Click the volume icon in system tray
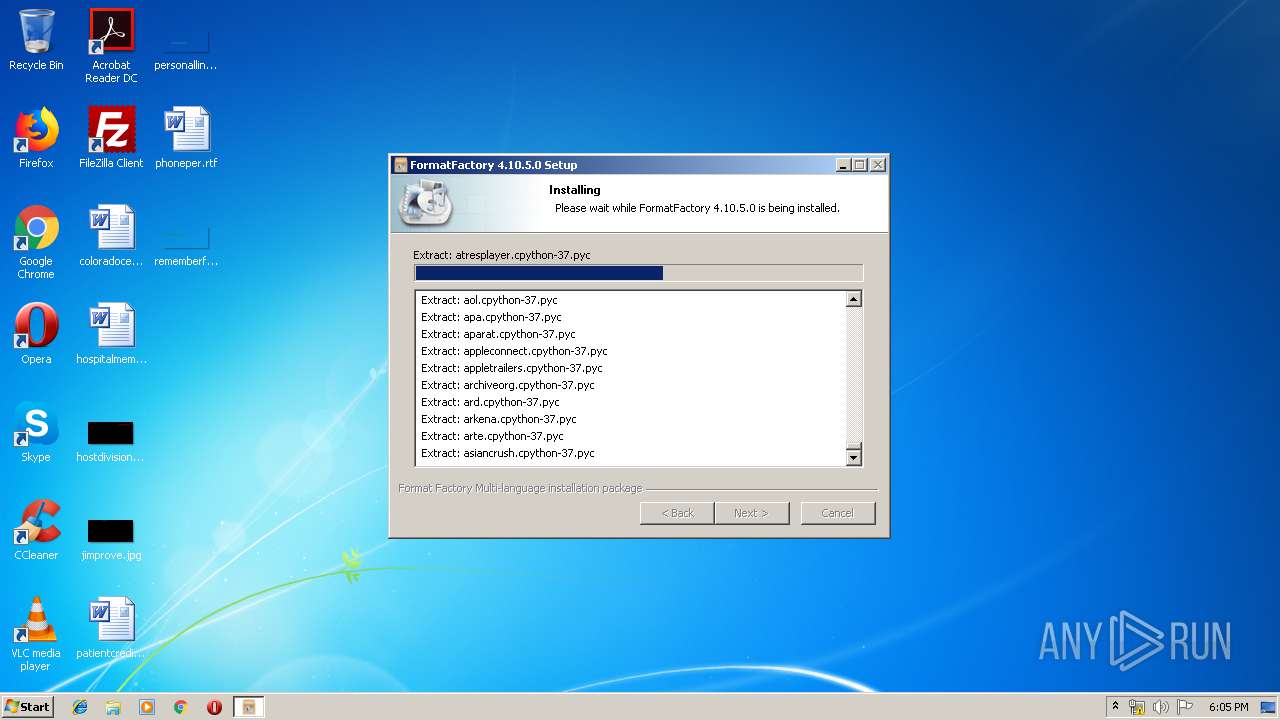This screenshot has height=720, width=1280. pyautogui.click(x=1160, y=707)
